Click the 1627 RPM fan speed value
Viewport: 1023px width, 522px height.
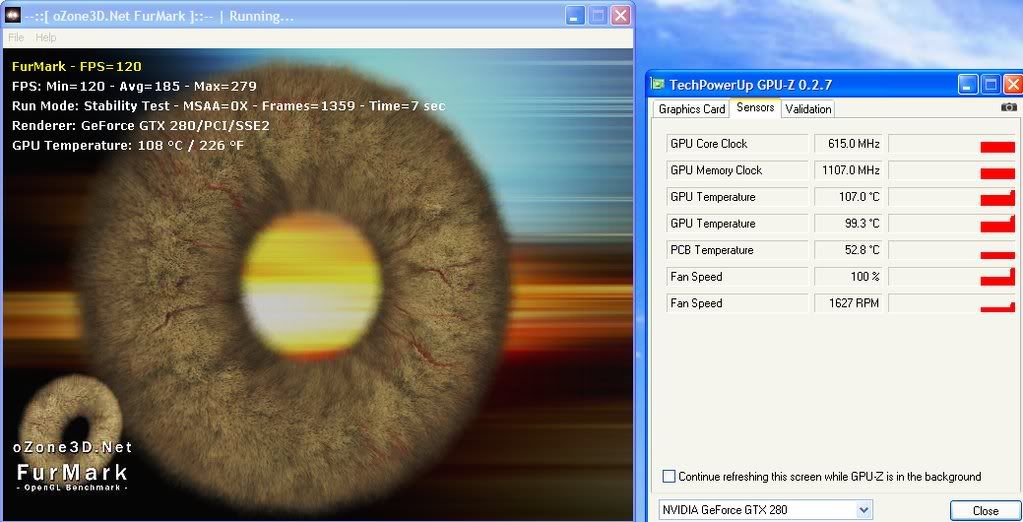pyautogui.click(x=848, y=303)
